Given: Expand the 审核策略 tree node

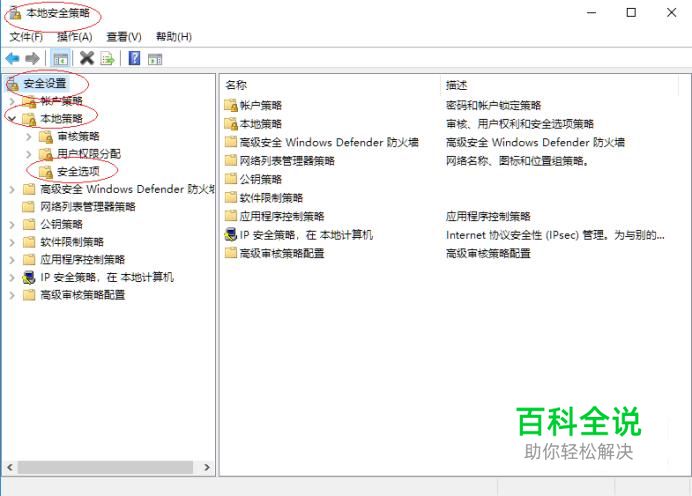Looking at the screenshot, I should tap(29, 137).
